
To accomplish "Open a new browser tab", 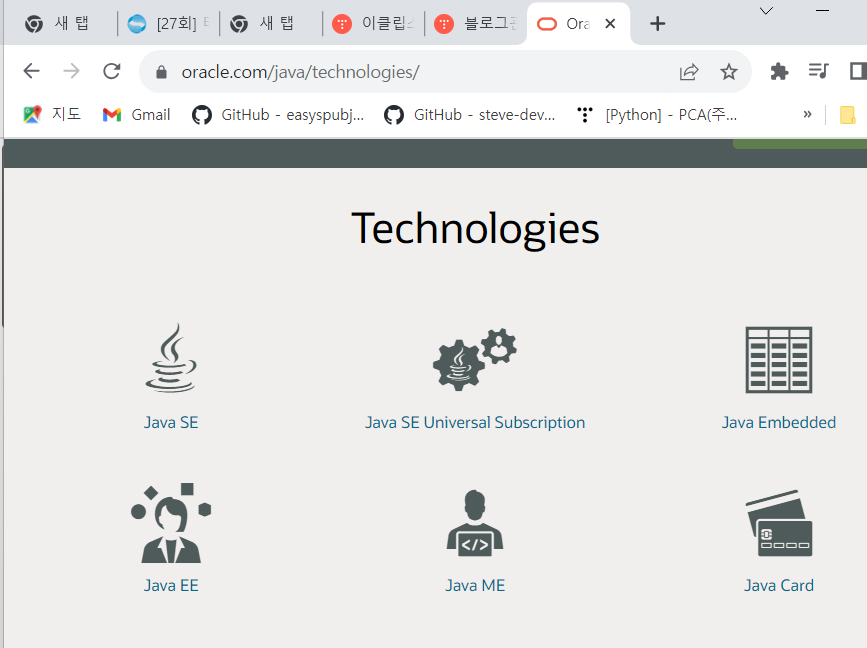I will click(657, 24).
